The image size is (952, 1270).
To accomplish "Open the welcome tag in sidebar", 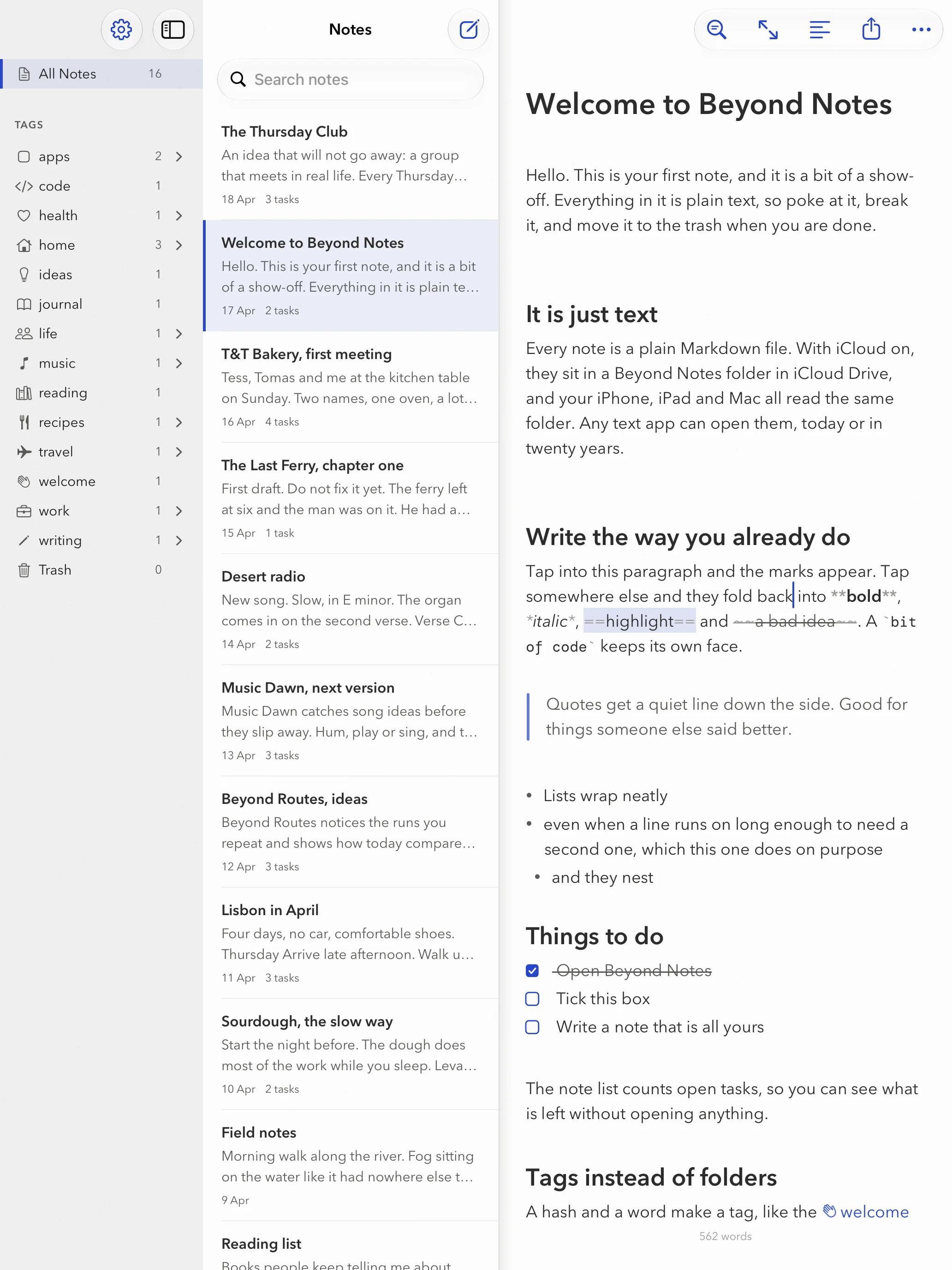I will [101, 482].
